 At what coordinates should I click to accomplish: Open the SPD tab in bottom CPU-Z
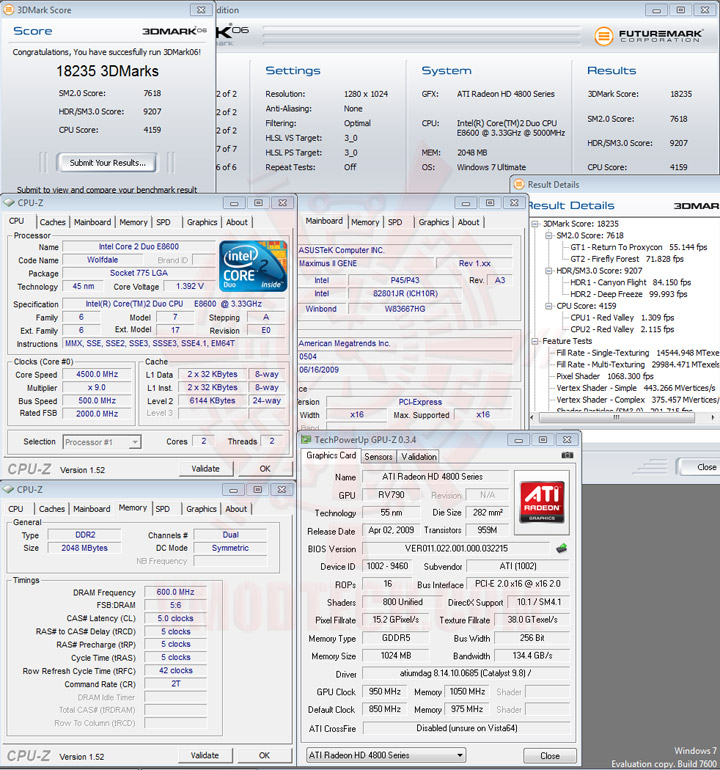click(163, 509)
